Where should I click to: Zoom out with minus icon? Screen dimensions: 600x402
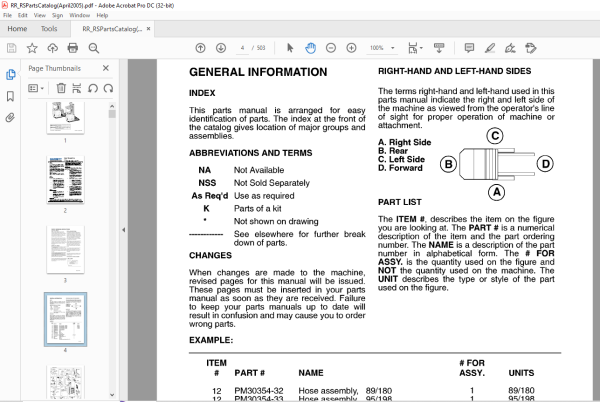(x=331, y=48)
